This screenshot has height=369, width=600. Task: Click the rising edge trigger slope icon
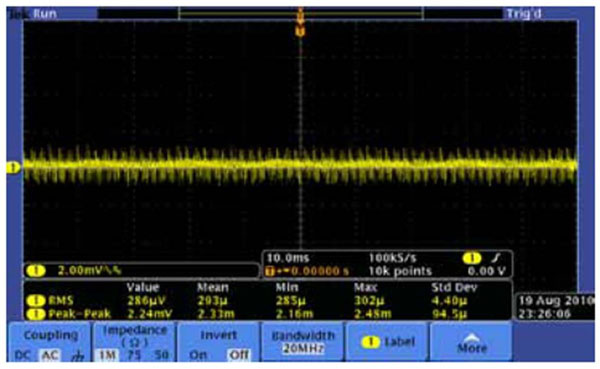pos(496,258)
